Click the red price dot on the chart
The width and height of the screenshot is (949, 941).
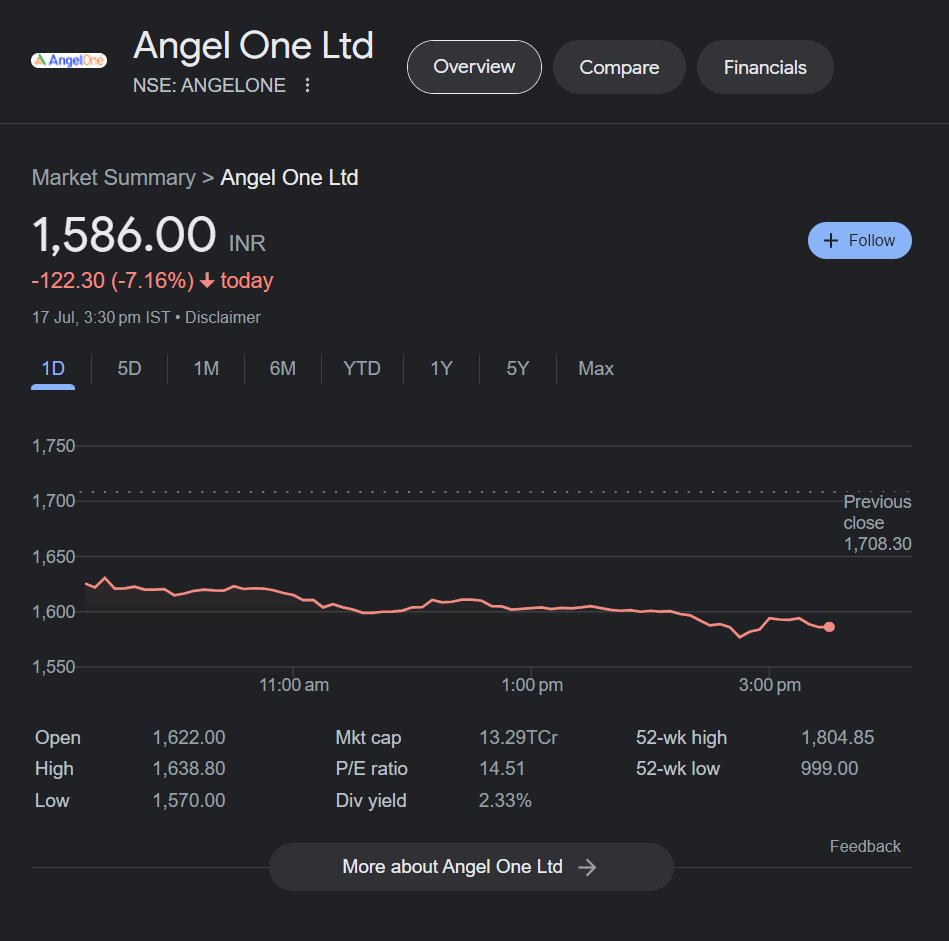click(x=829, y=627)
